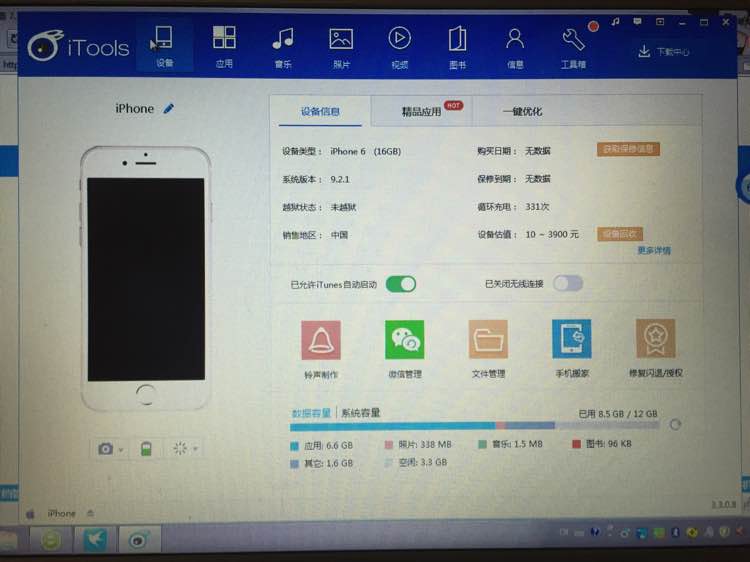Click the iTools logo
Screen dimensions: 750x562
[78, 46]
